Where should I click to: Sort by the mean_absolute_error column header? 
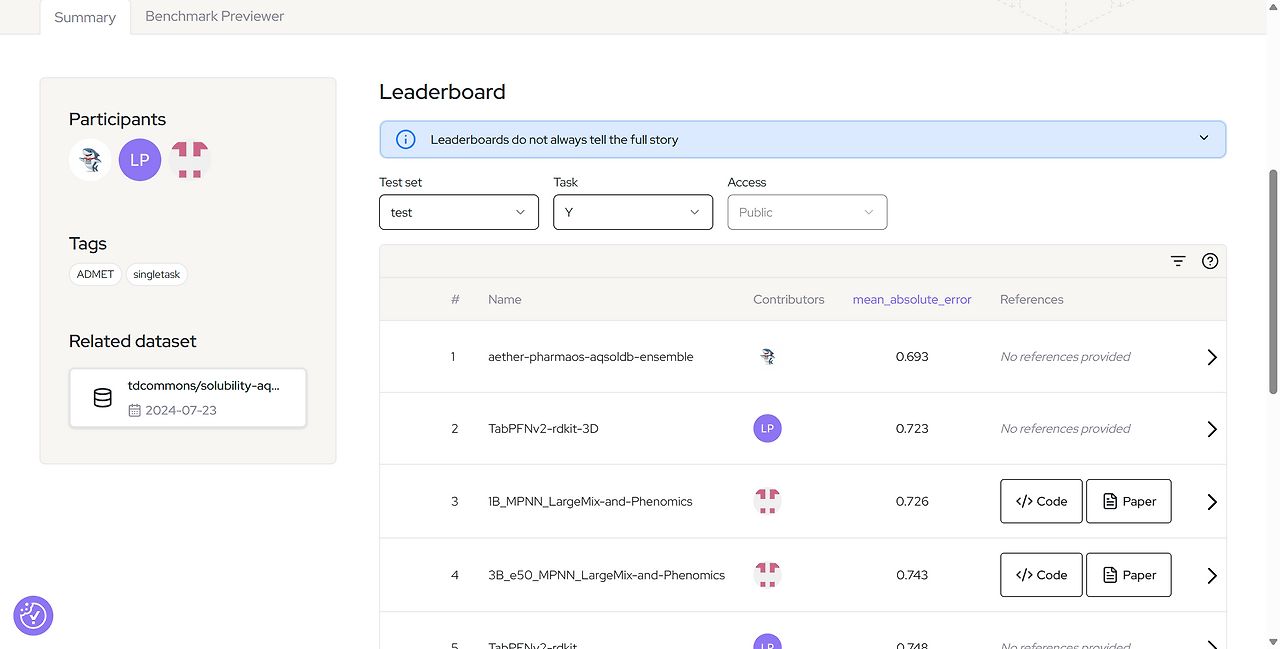point(912,299)
